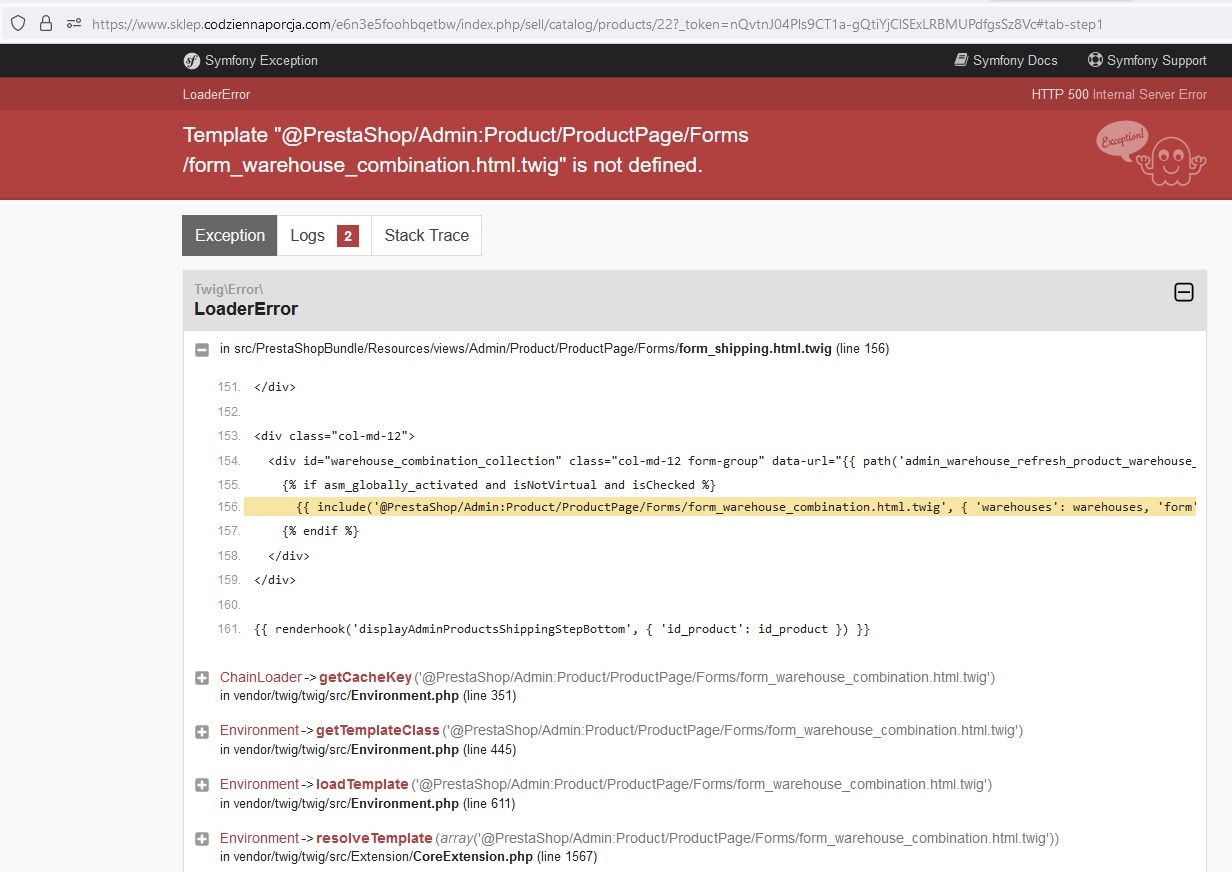Open the Stack Trace tab
1232x872 pixels.
tap(426, 235)
